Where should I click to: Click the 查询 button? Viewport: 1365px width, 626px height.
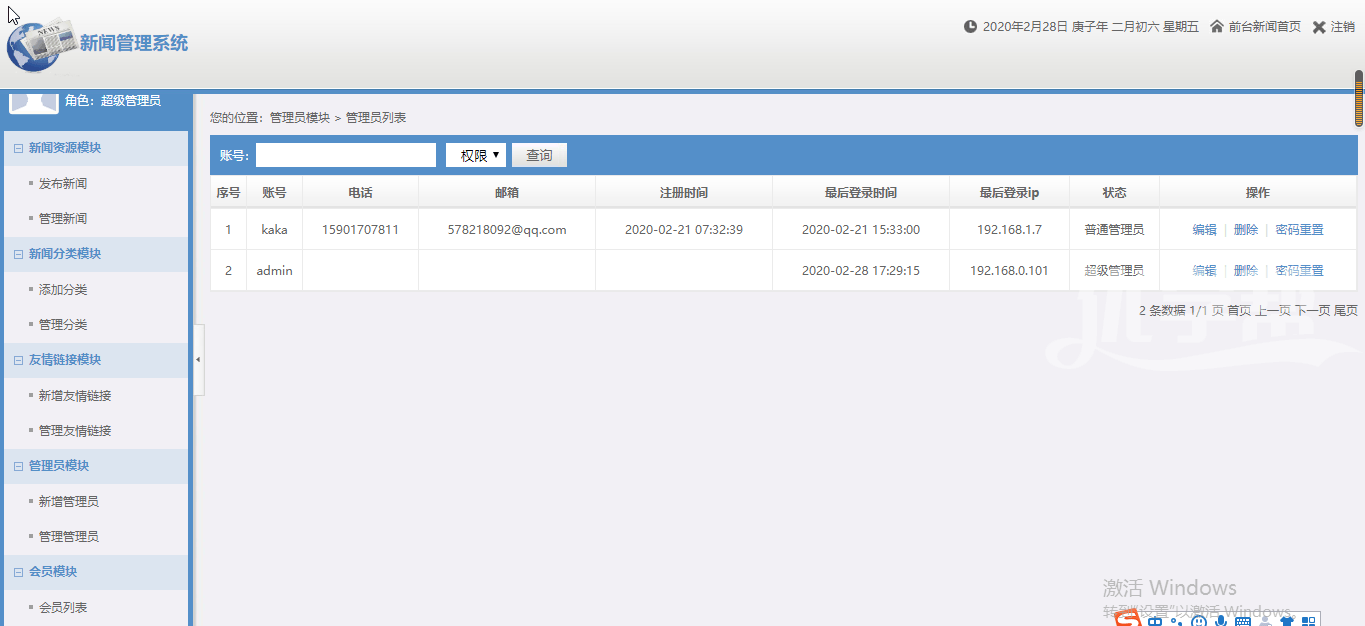coord(539,155)
